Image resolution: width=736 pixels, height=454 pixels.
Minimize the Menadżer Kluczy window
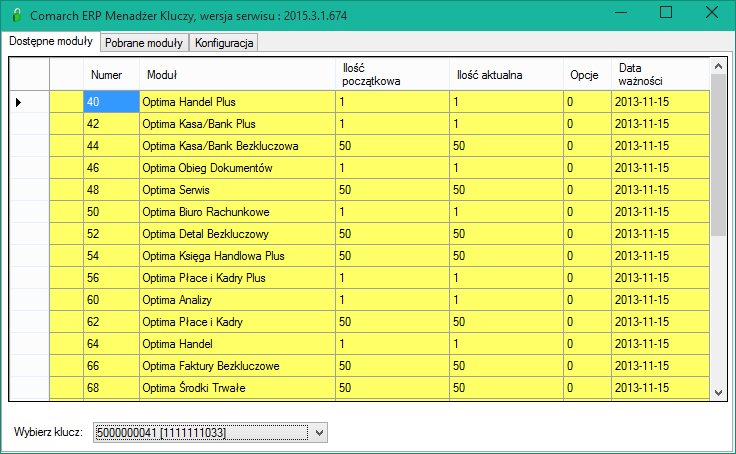(x=621, y=13)
